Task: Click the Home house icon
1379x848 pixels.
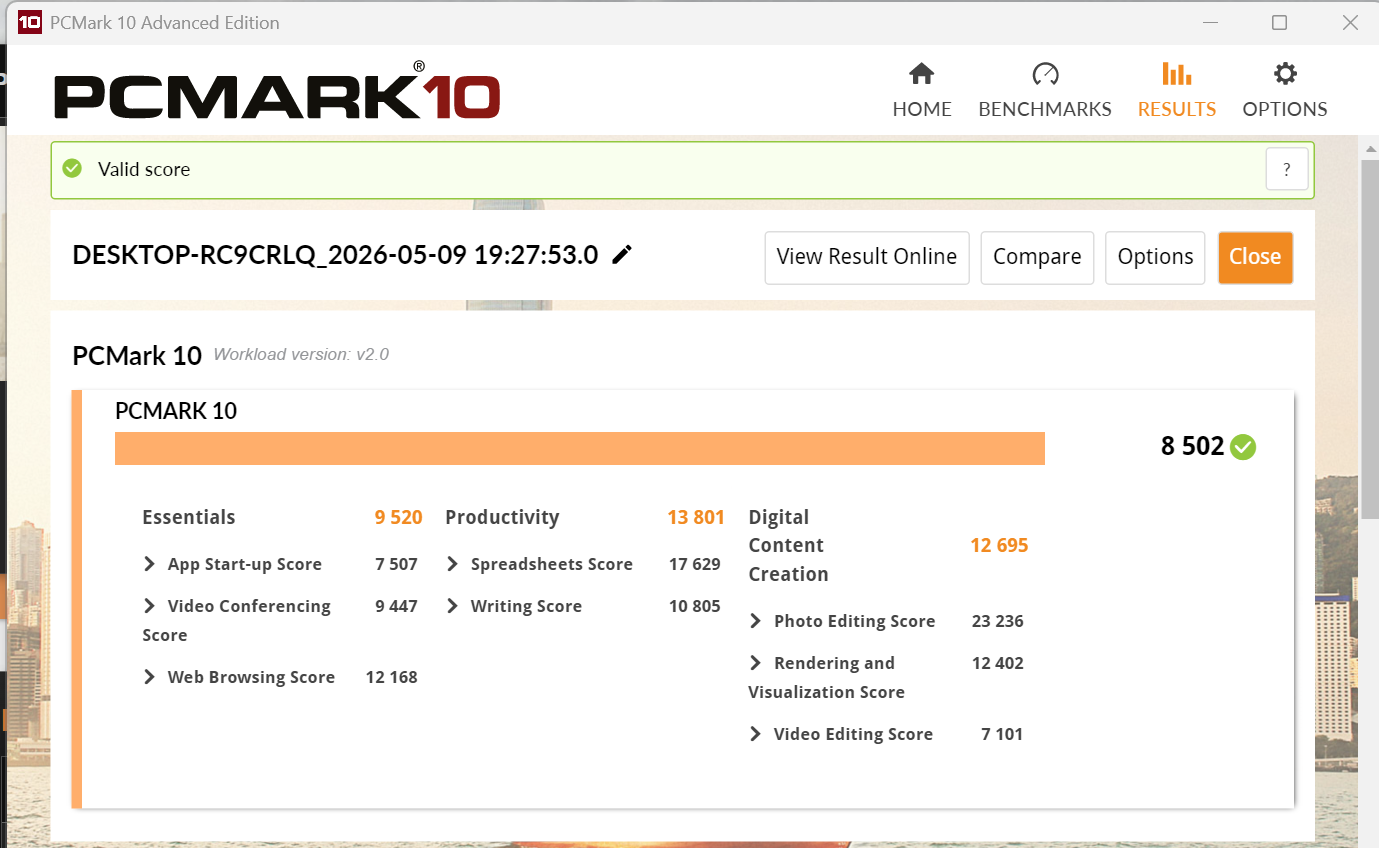Action: click(x=921, y=74)
